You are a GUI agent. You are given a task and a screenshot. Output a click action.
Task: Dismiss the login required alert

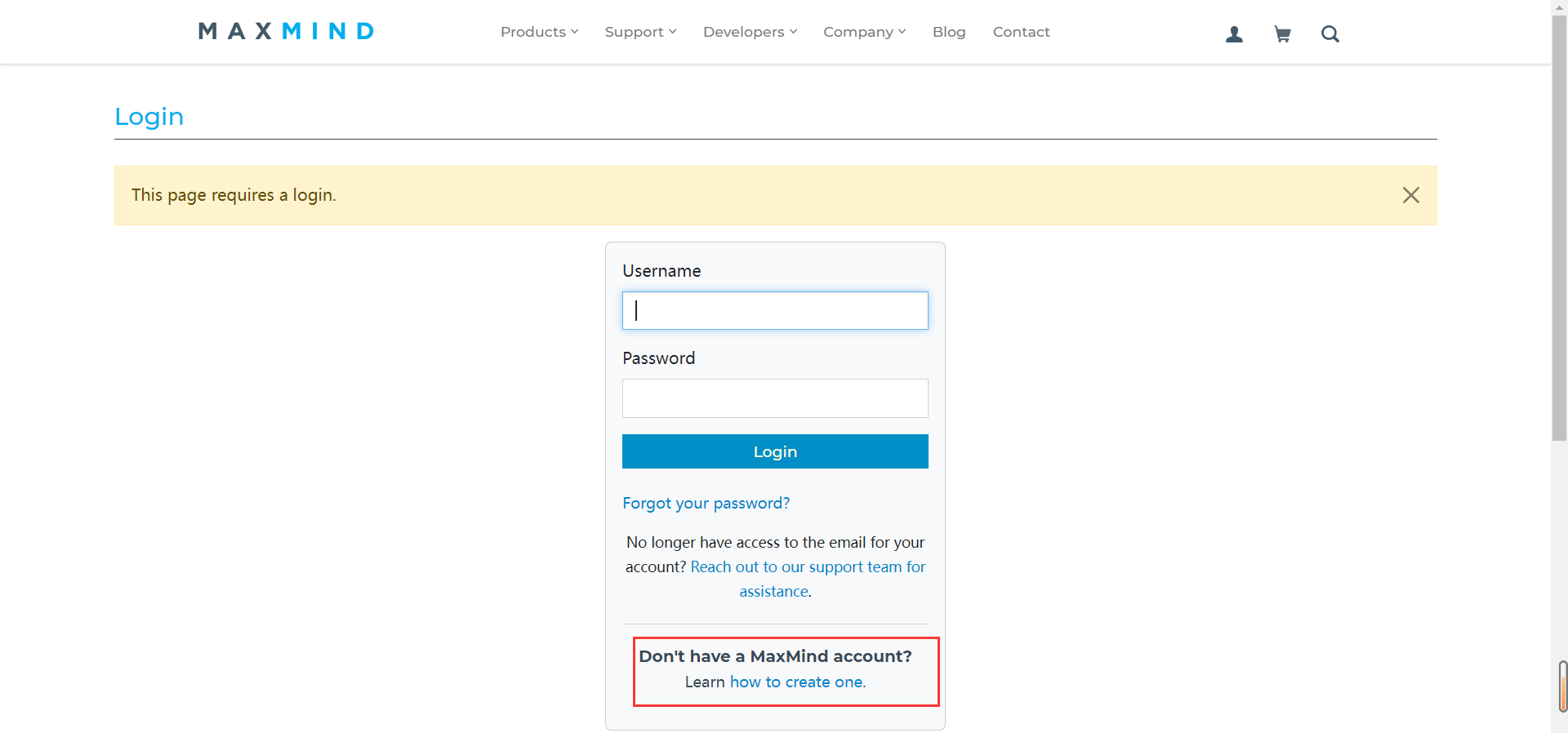[x=1410, y=195]
